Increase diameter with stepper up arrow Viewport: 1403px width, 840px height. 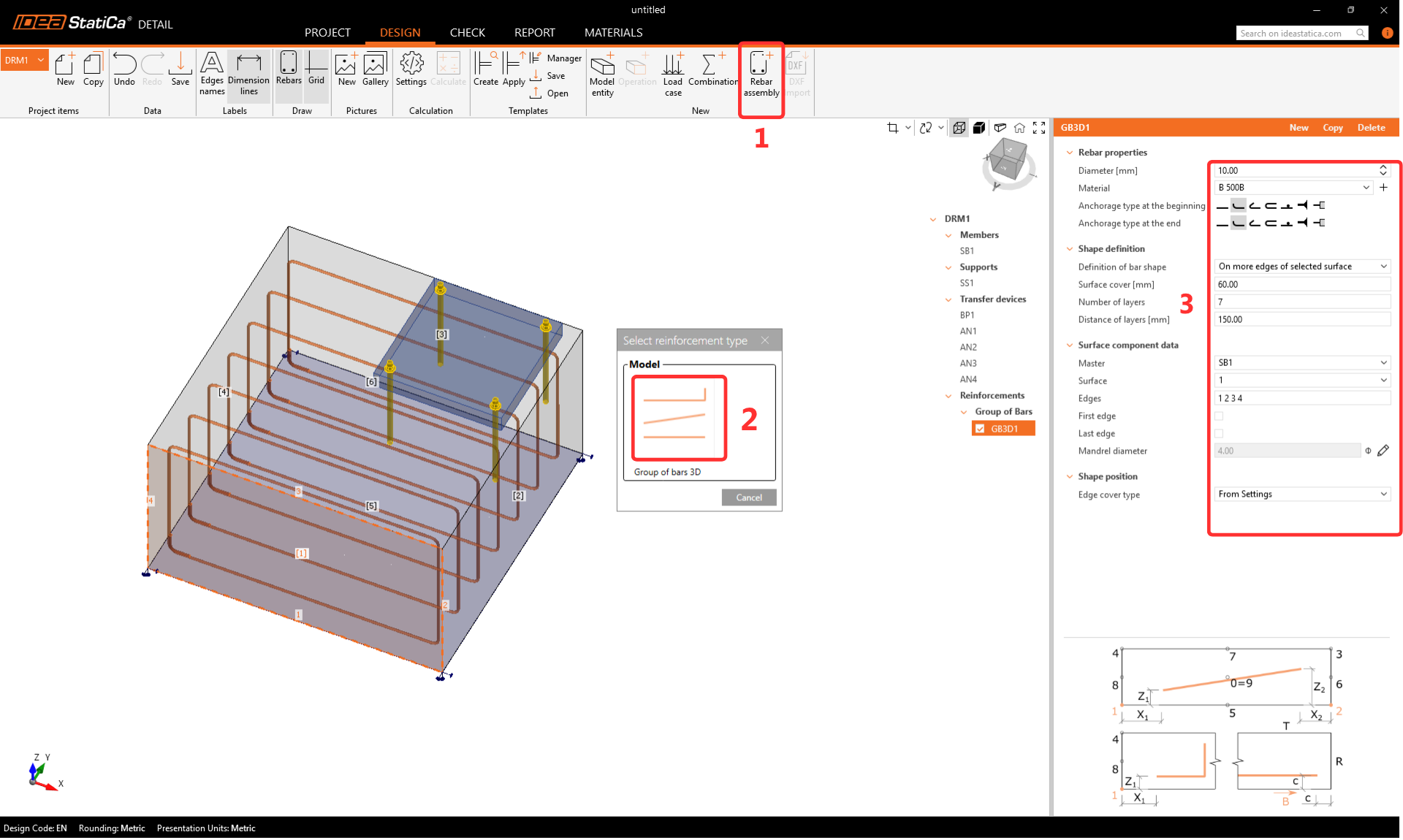point(1383,167)
